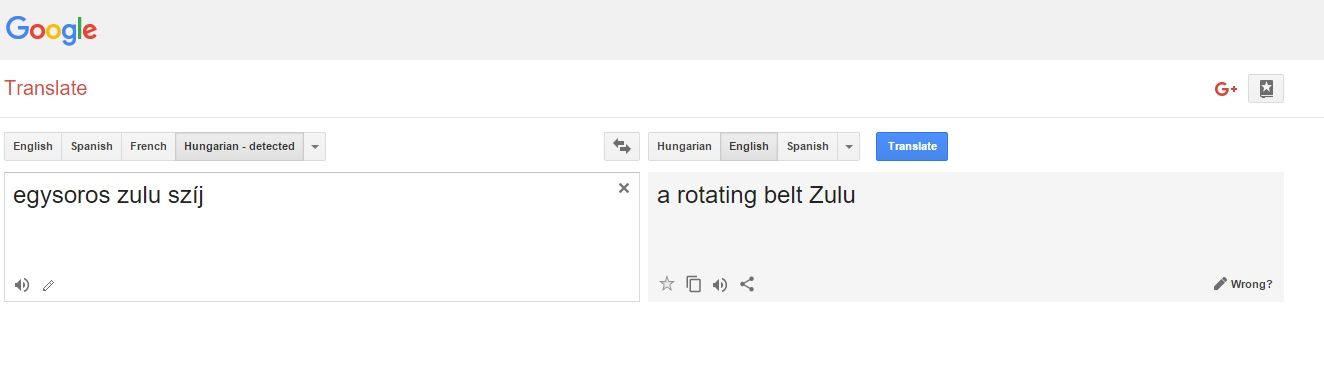Listen to source text speaker icon
The image size is (1324, 372).
click(x=22, y=285)
